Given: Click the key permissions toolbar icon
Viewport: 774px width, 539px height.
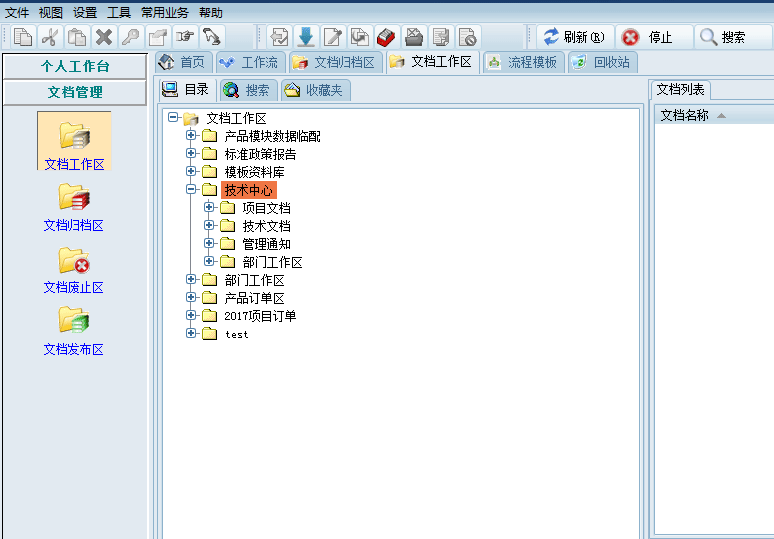Looking at the screenshot, I should tap(130, 37).
